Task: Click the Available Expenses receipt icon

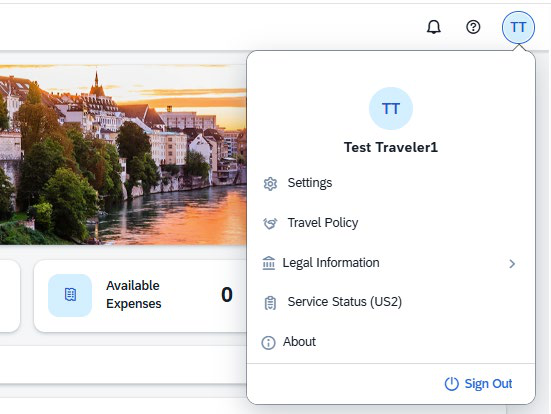Action: [x=70, y=295]
